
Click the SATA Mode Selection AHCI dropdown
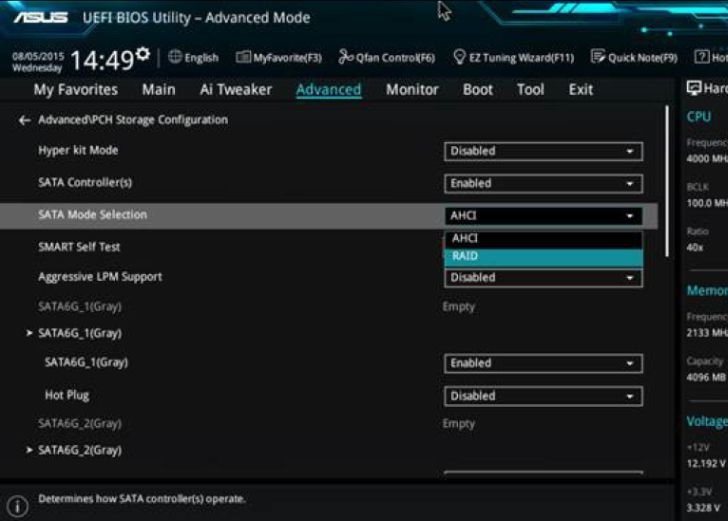point(543,216)
